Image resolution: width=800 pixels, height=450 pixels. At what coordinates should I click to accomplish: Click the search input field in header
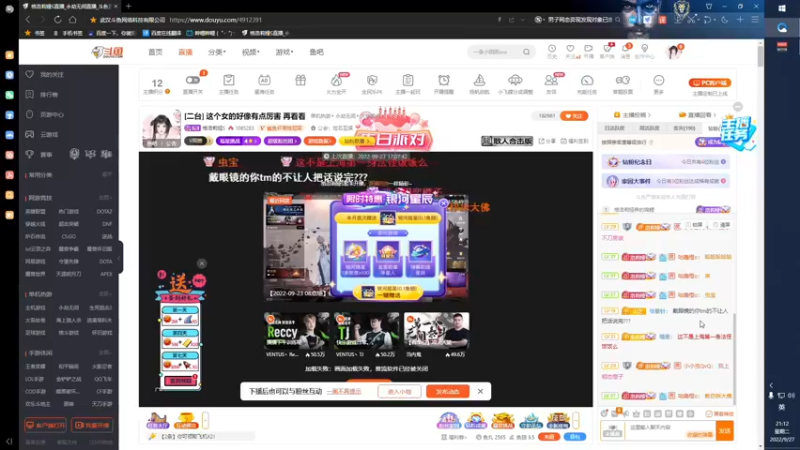click(494, 52)
